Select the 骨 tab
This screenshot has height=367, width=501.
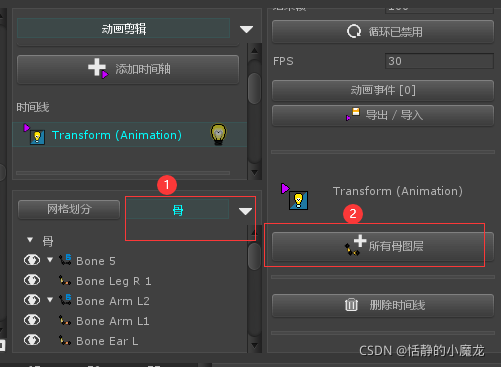[x=177, y=210]
